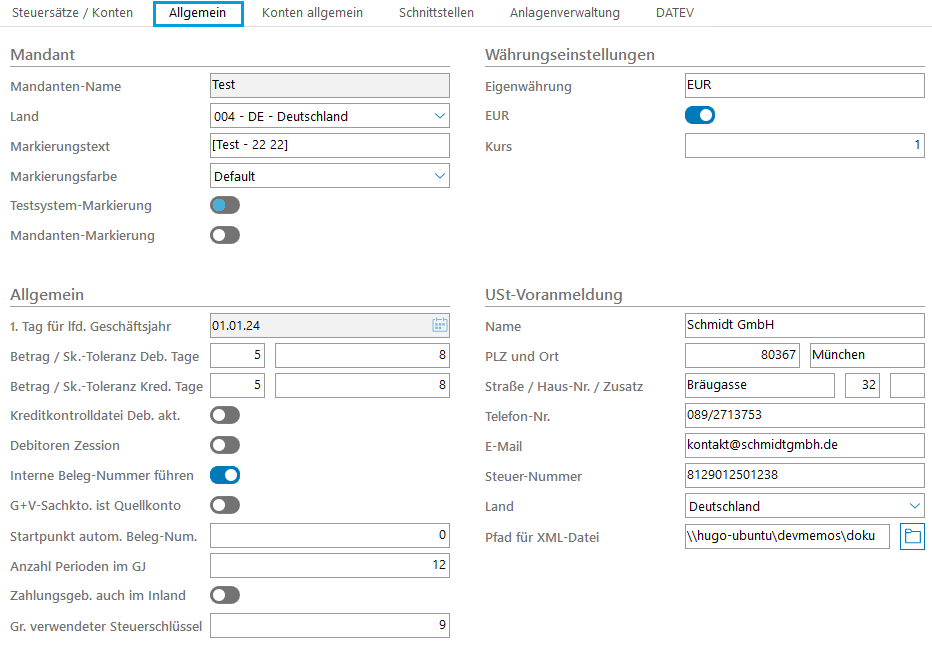
Task: Click the Steuer-Nummer field
Action: 804,476
